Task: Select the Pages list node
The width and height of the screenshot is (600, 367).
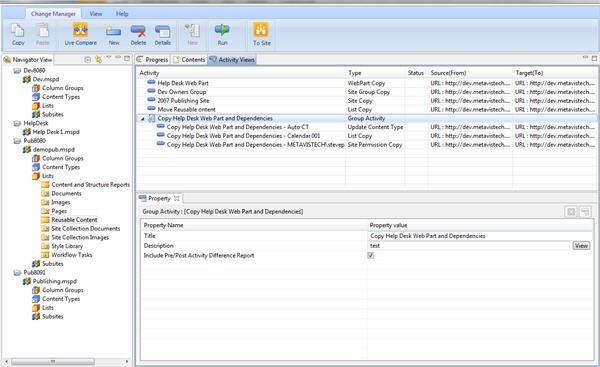Action: coord(59,211)
